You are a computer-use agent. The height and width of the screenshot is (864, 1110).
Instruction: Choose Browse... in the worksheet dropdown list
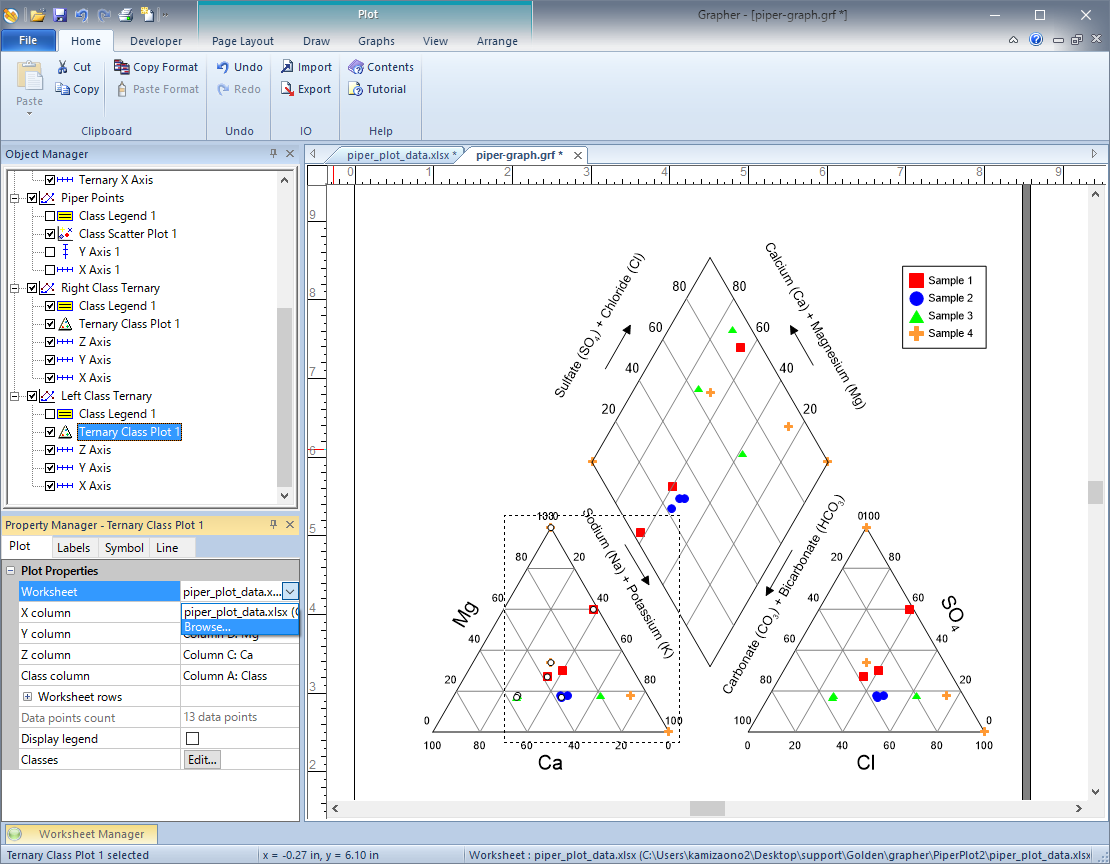click(240, 627)
